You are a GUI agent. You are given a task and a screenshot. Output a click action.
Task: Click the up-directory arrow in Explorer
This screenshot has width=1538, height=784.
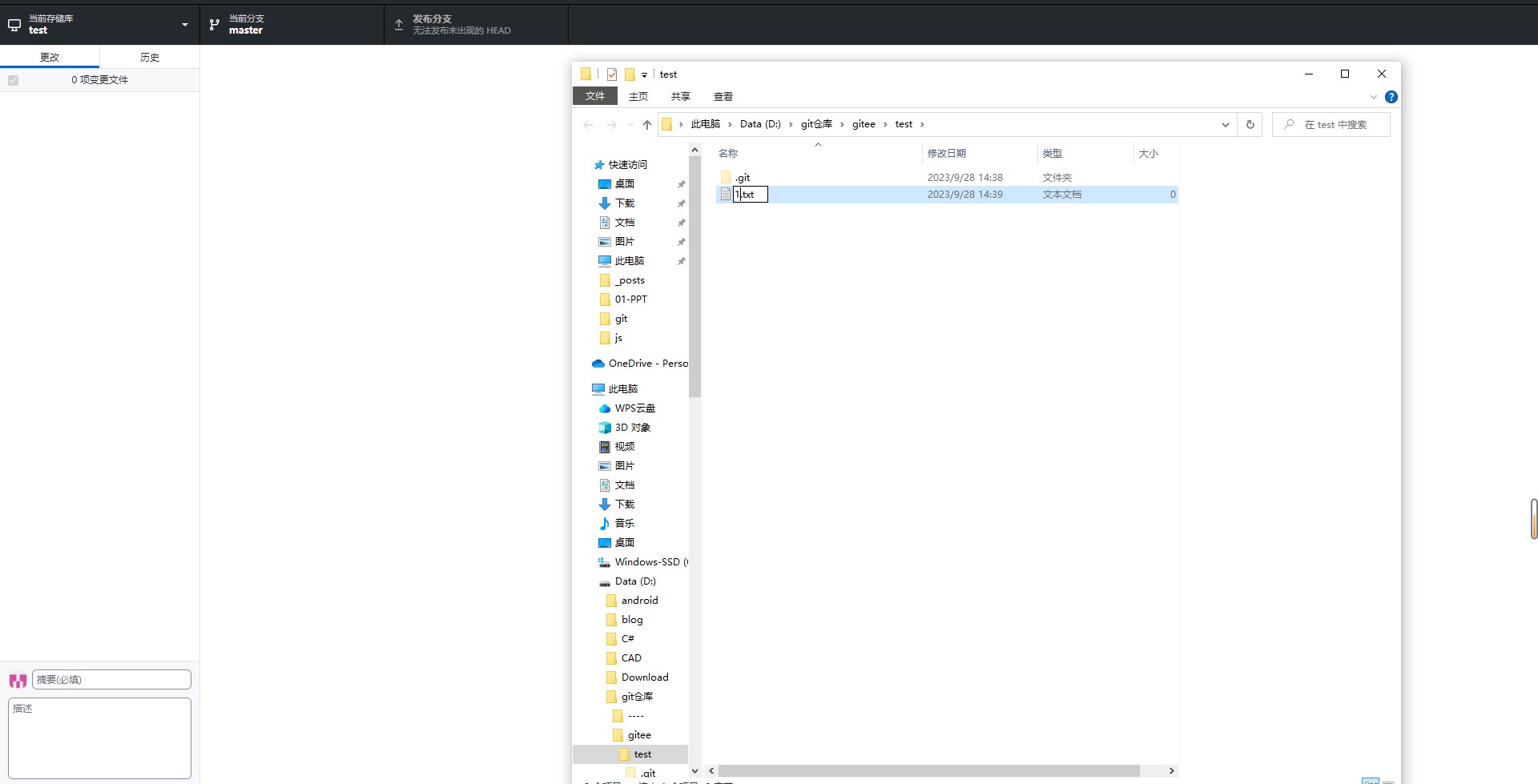point(647,125)
